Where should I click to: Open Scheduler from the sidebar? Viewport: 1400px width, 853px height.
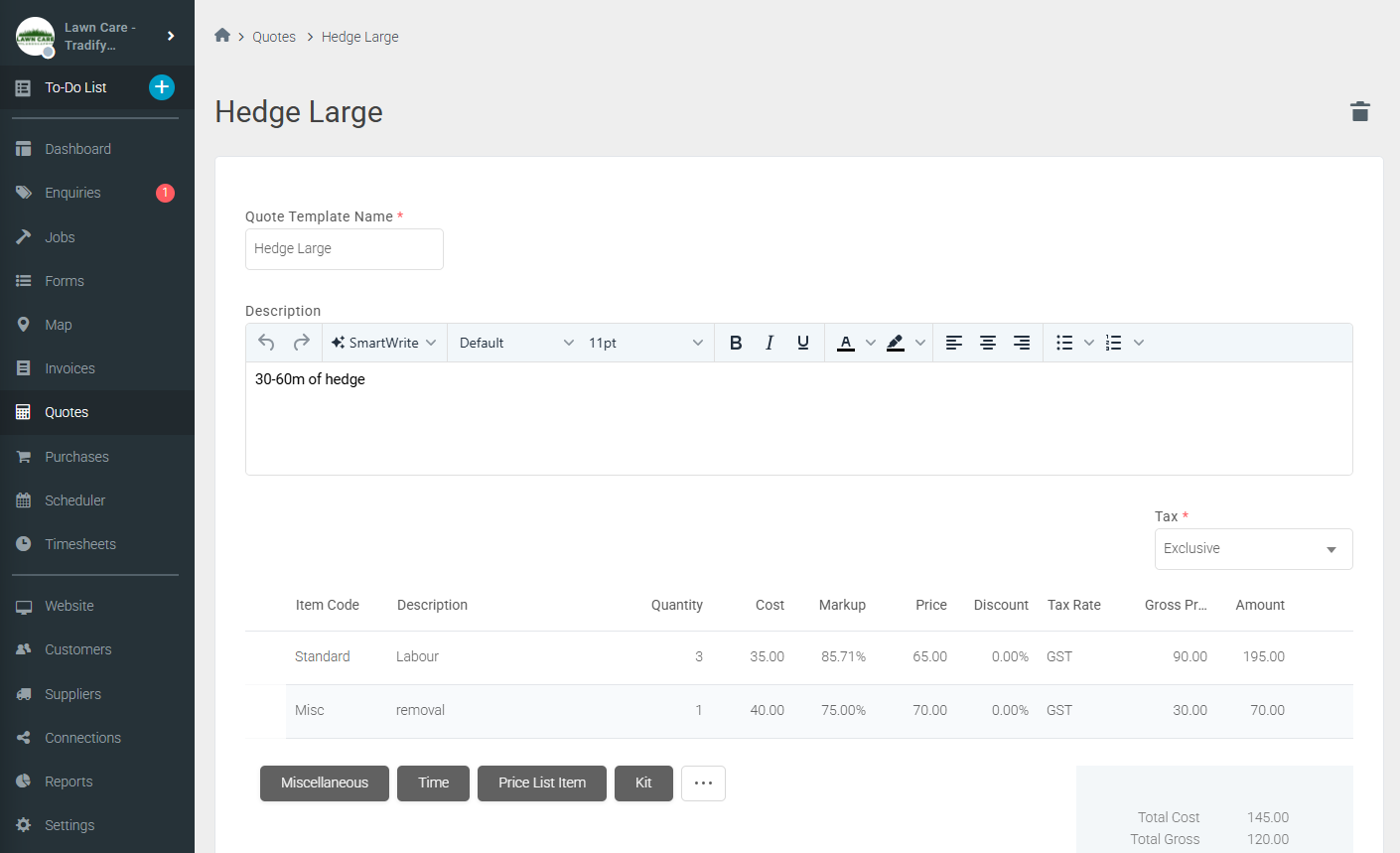point(97,500)
